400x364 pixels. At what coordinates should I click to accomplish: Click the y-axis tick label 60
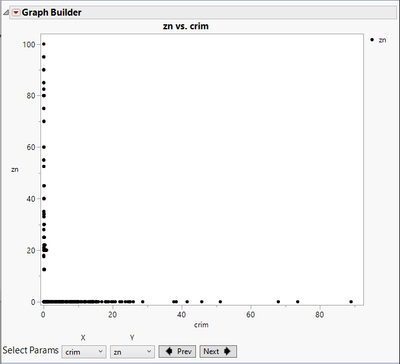31,147
